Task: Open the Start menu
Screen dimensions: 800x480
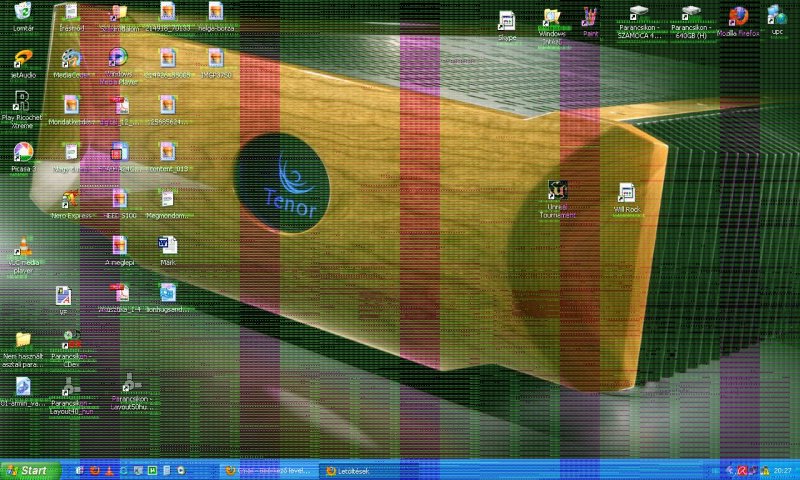Action: pos(29,470)
